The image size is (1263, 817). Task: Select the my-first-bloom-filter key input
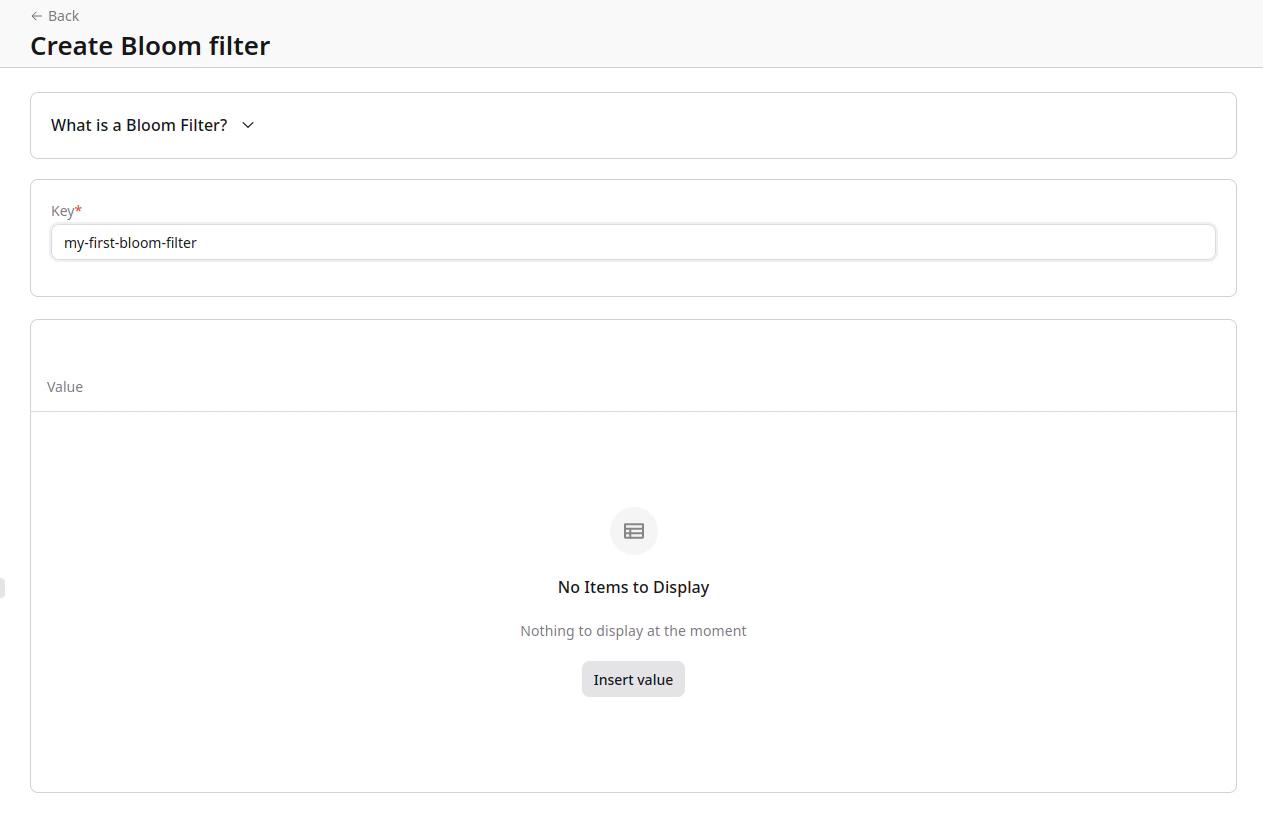click(633, 242)
